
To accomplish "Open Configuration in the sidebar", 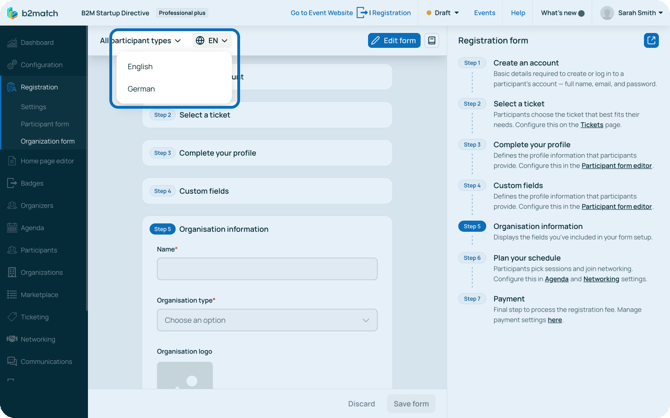I will (x=41, y=65).
